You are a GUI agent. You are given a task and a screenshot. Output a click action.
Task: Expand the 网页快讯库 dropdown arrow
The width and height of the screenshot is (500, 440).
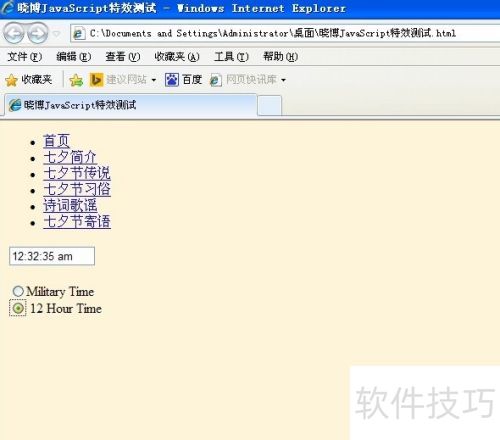pos(283,80)
